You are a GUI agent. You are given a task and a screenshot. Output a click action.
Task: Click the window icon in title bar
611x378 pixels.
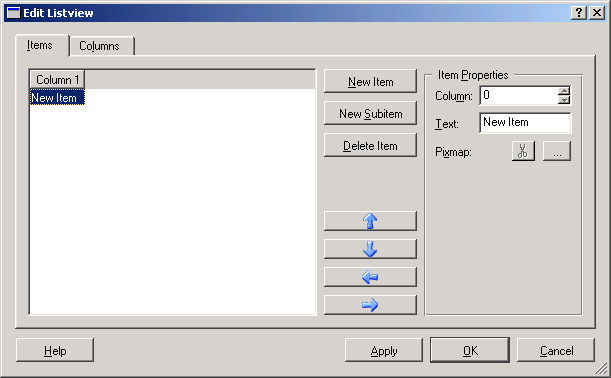point(13,13)
